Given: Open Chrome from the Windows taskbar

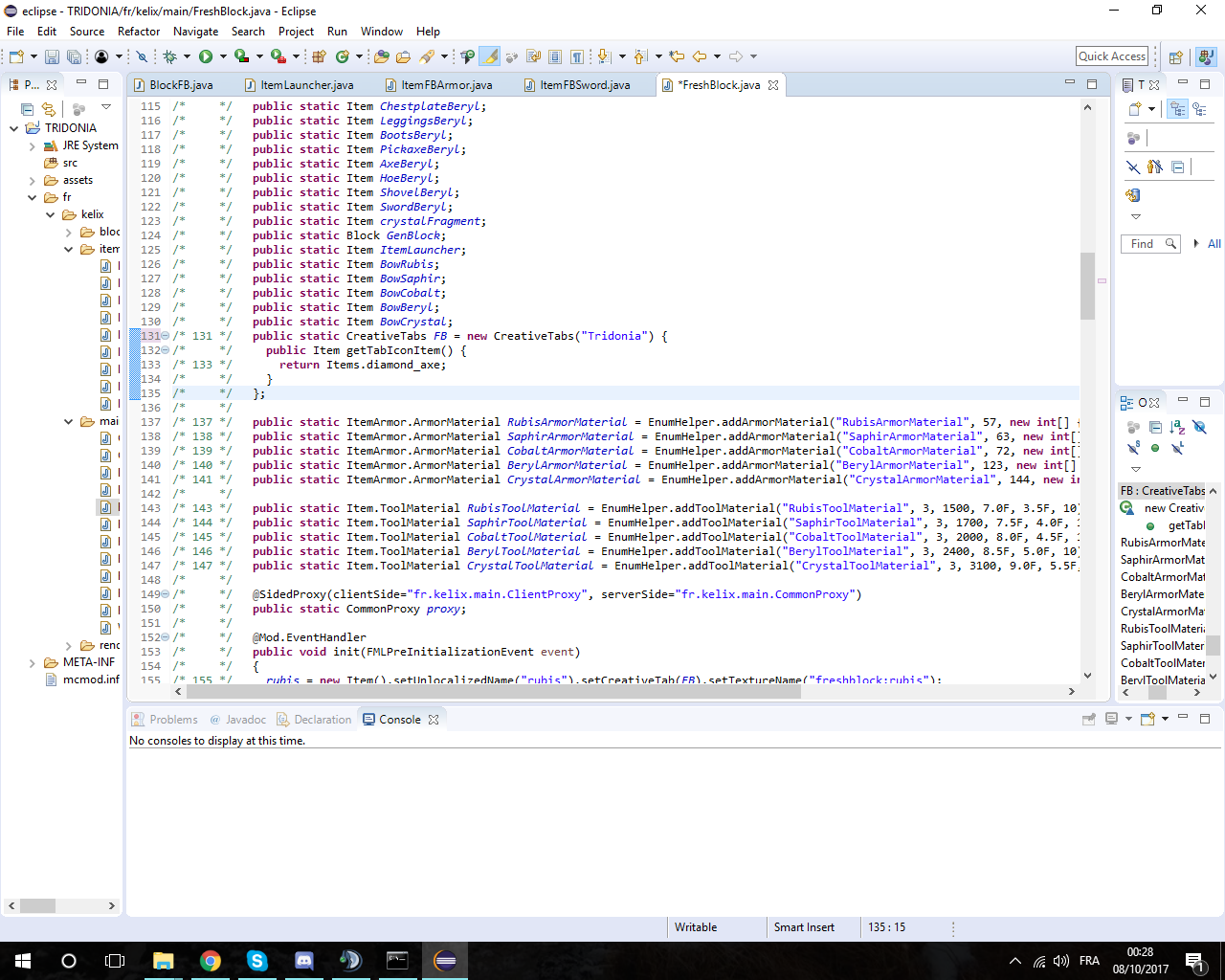Looking at the screenshot, I should [211, 960].
